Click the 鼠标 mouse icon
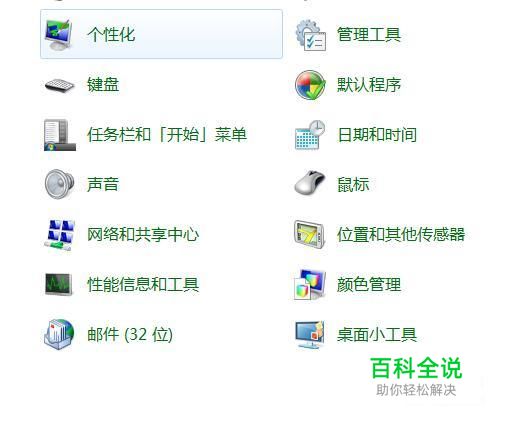The image size is (506, 429). 310,182
